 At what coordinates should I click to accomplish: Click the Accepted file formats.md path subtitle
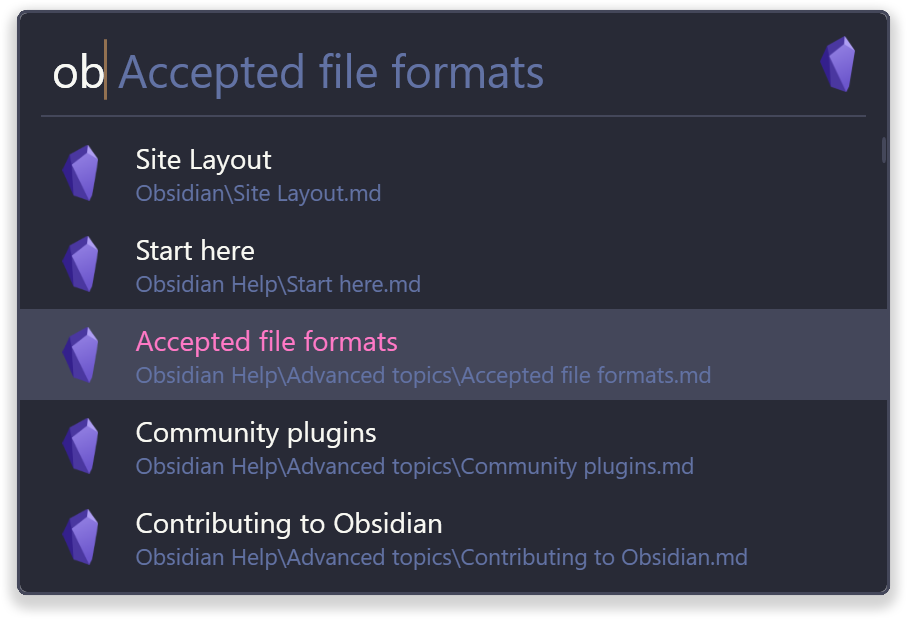[423, 376]
